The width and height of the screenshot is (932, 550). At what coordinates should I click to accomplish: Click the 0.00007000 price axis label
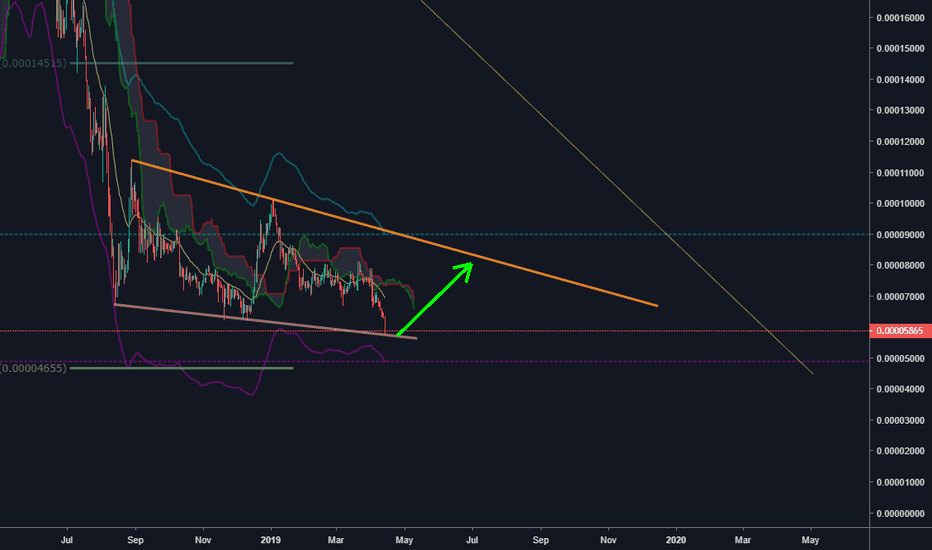coord(900,297)
